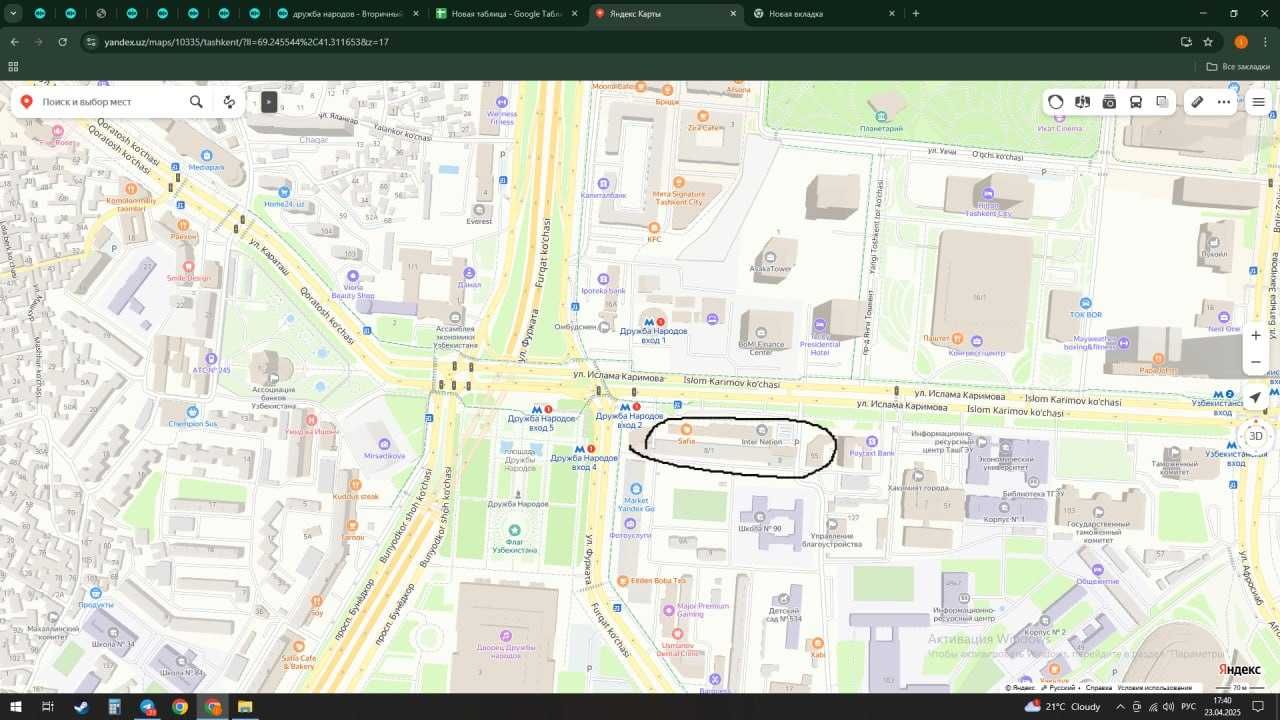Zoom out with the minus button
Screen dimensions: 1280x720
tap(1256, 362)
